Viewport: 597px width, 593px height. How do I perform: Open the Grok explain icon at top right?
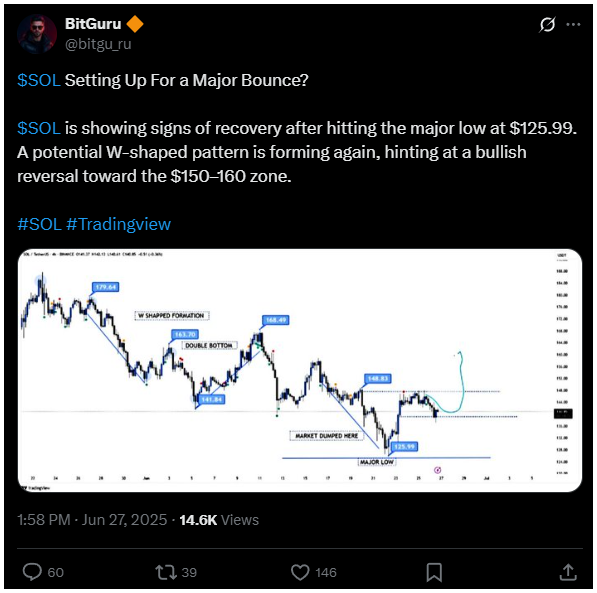548,25
